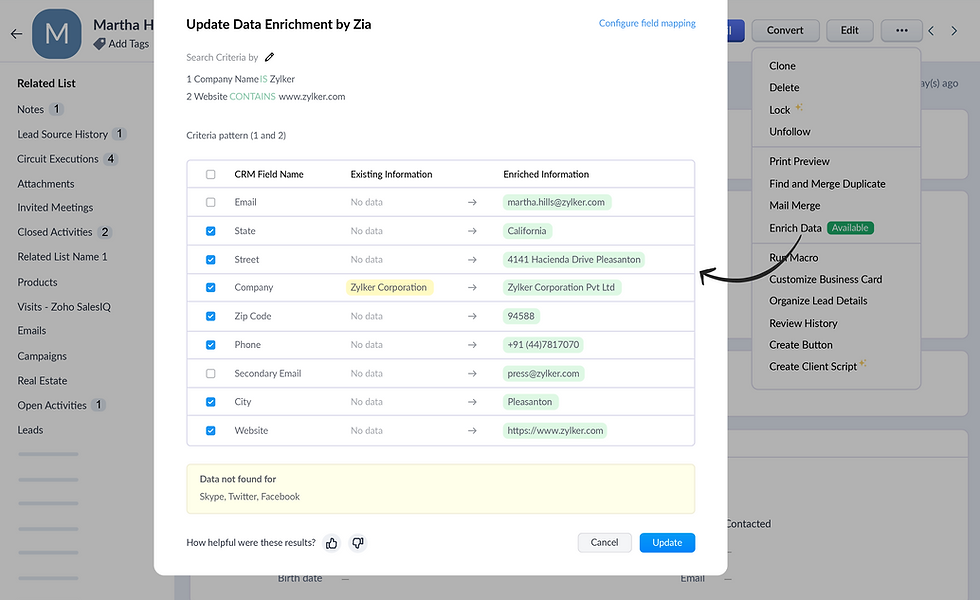Go to previous record arrow
The width and height of the screenshot is (980, 600).
(931, 31)
